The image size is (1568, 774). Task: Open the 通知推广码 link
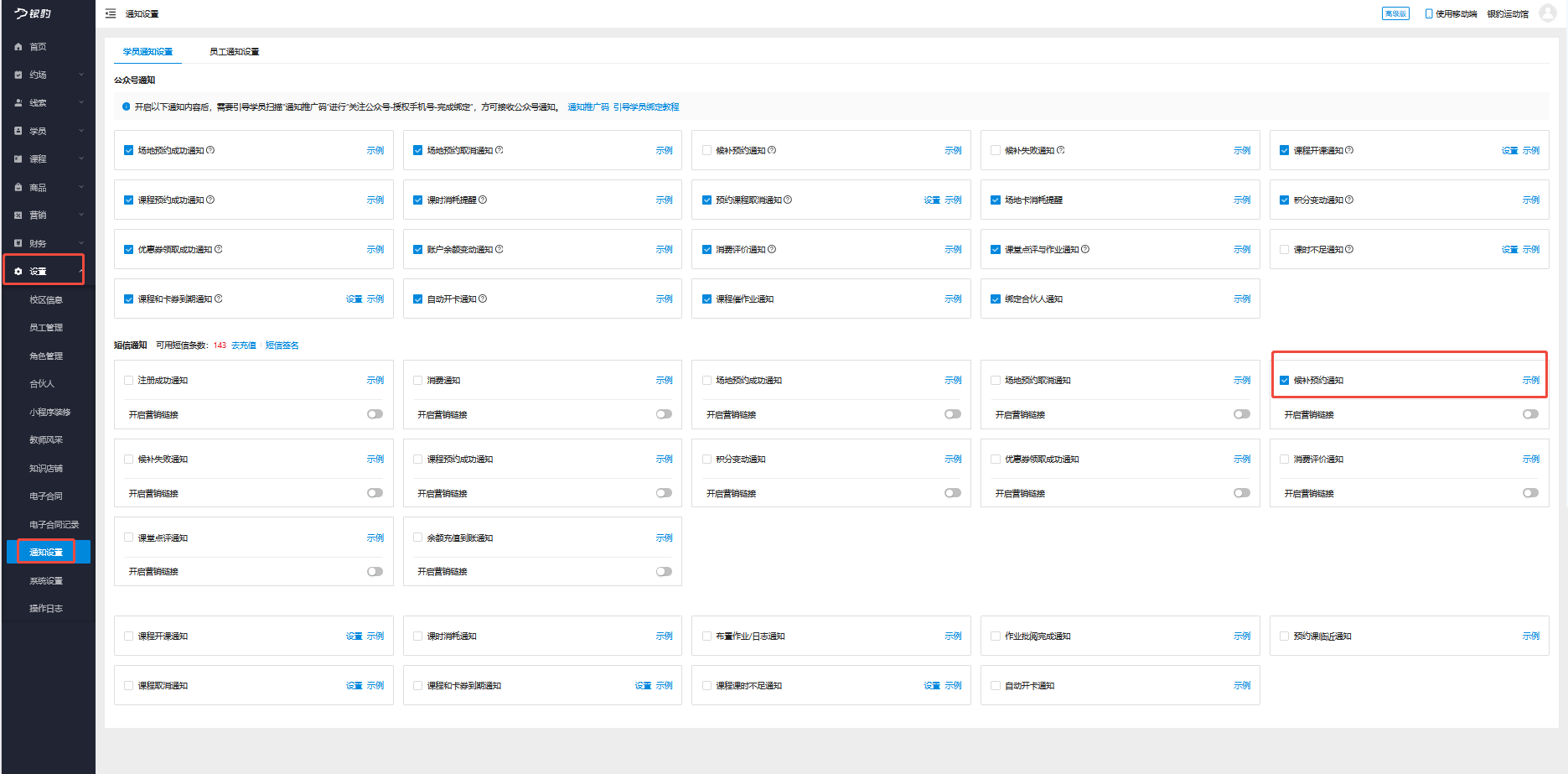(x=588, y=107)
